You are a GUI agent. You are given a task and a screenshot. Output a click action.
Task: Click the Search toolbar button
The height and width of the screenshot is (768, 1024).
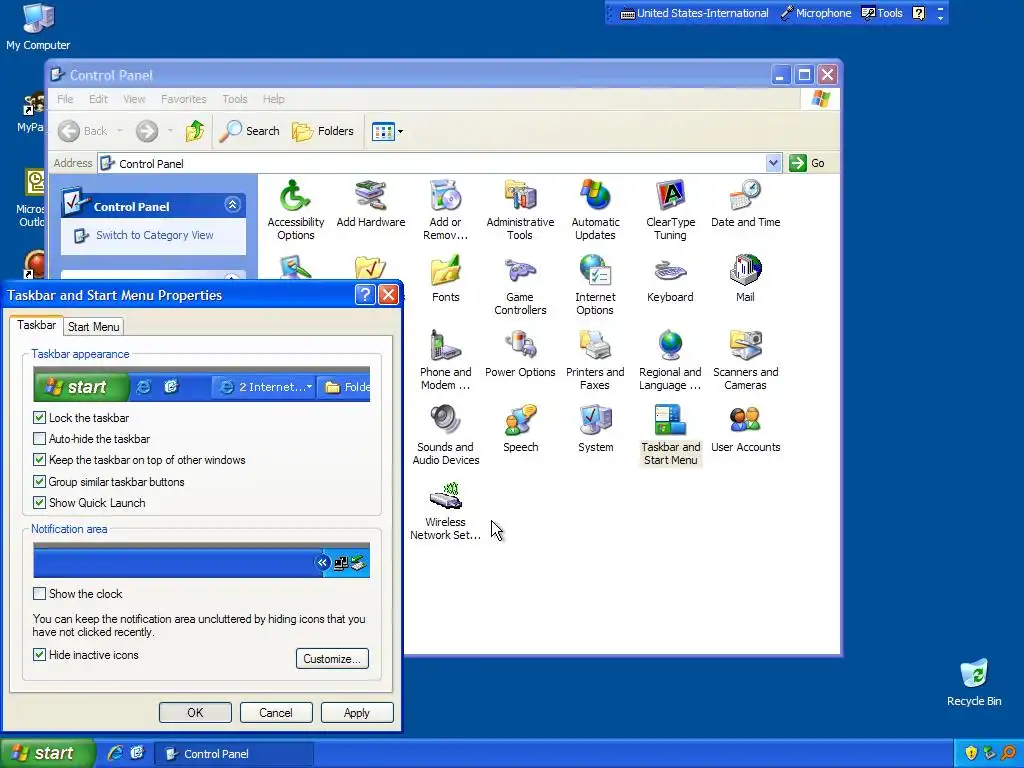pyautogui.click(x=249, y=131)
